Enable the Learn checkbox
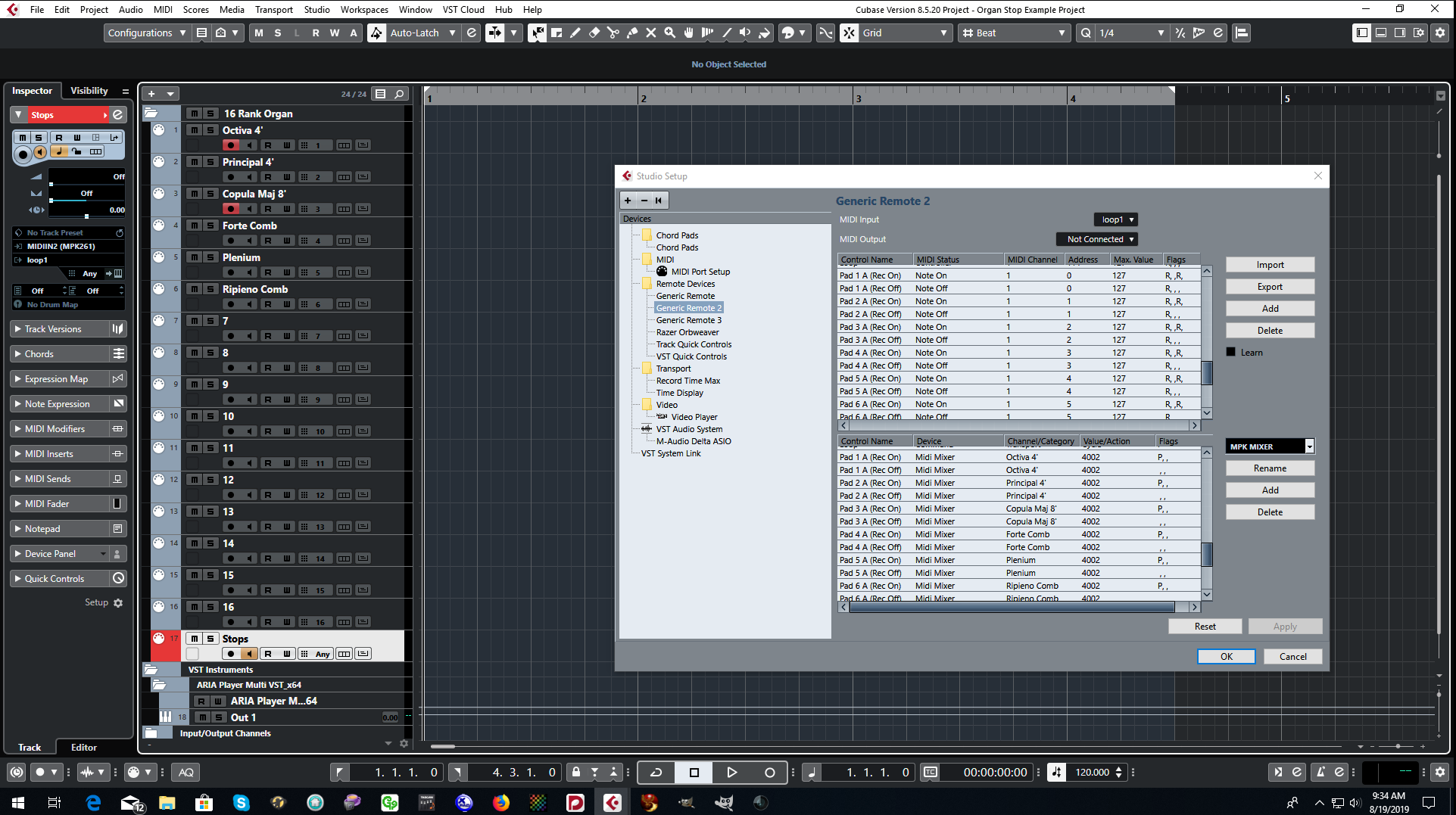The image size is (1456, 815). click(1231, 352)
